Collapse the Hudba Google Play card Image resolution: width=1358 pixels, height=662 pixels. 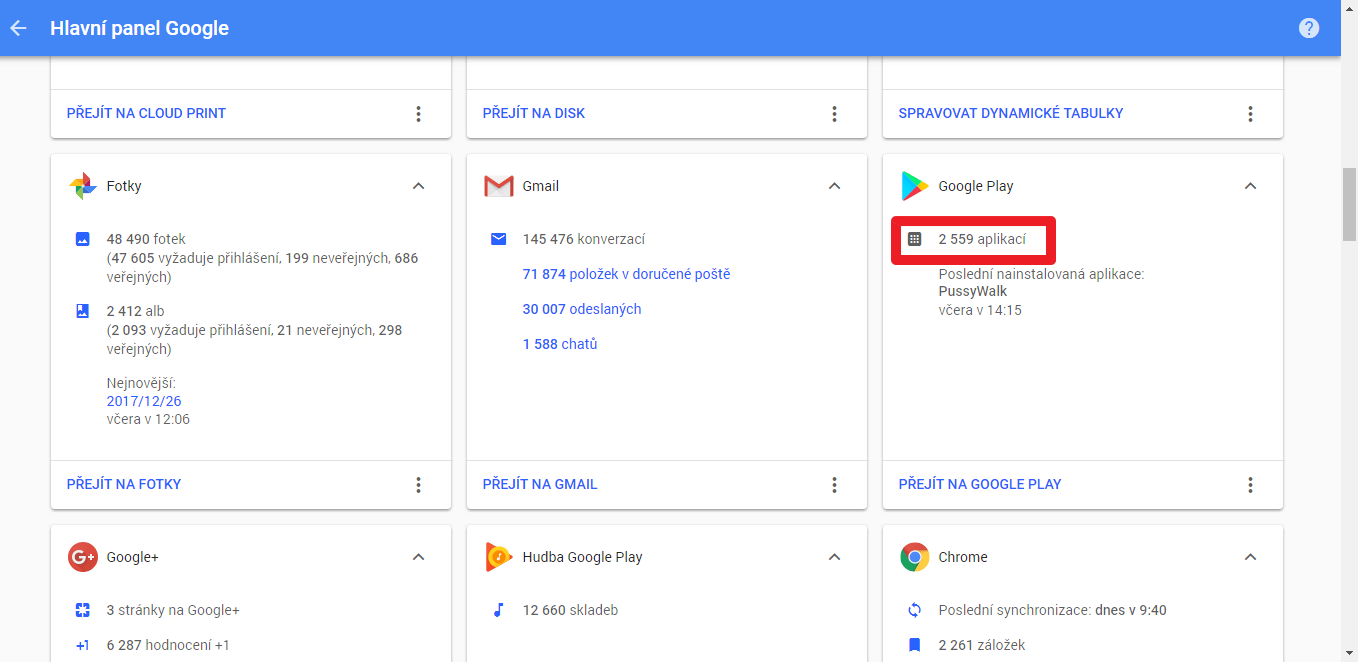[835, 557]
